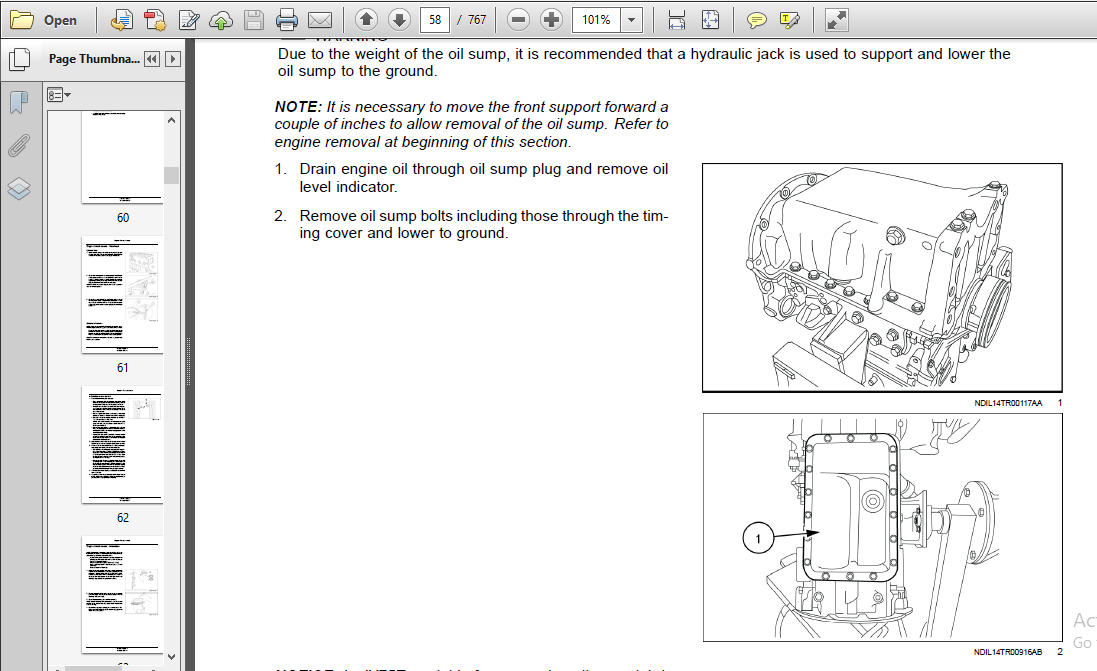
Task: Click the panel divider grip handle
Action: 189,361
